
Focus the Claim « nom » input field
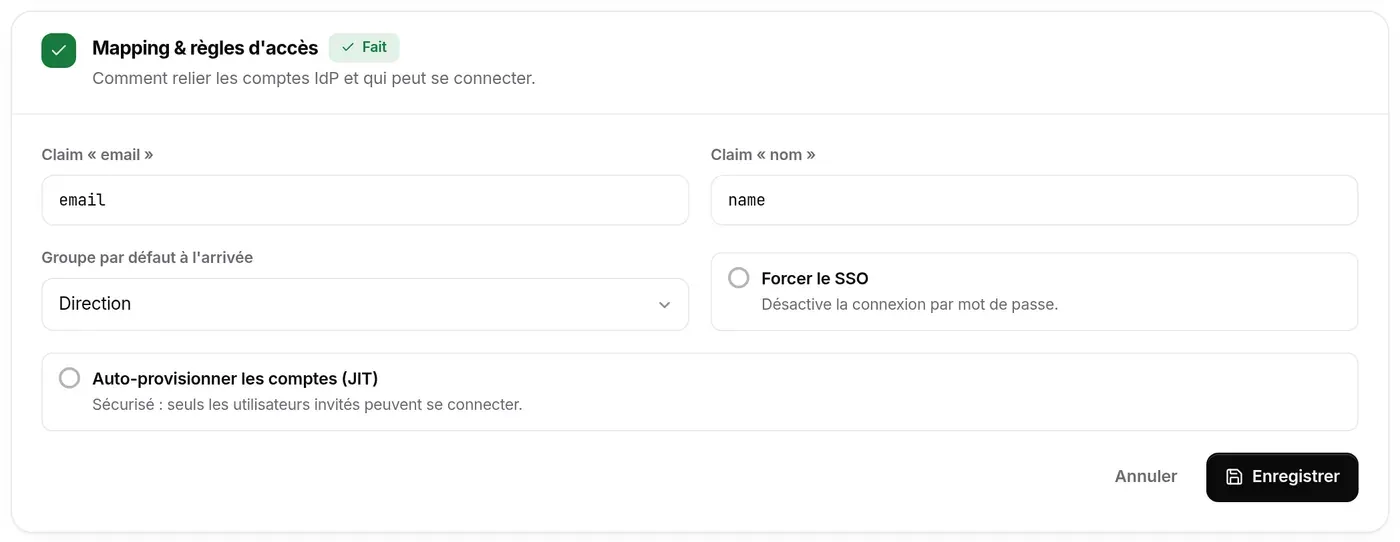tap(1034, 200)
